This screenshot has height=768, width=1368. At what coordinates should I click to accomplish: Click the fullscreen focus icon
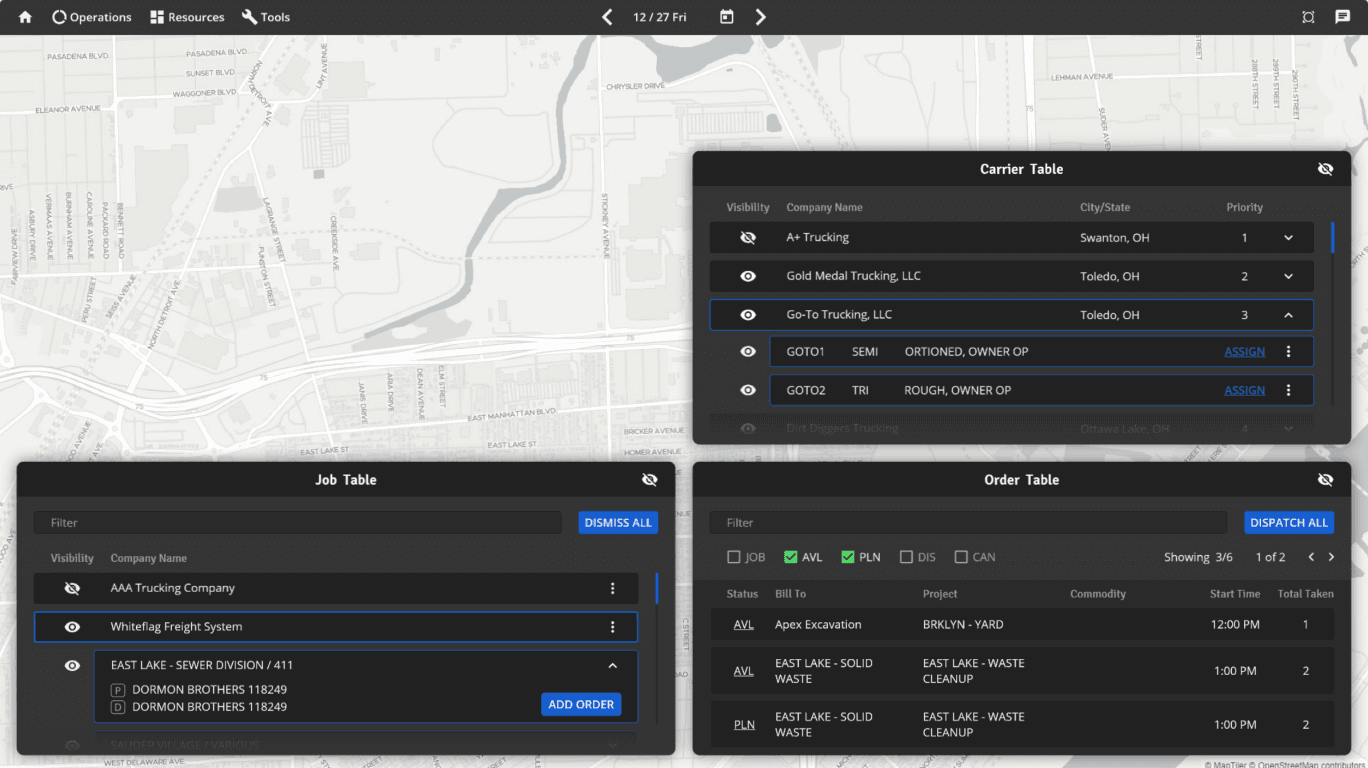[1309, 17]
